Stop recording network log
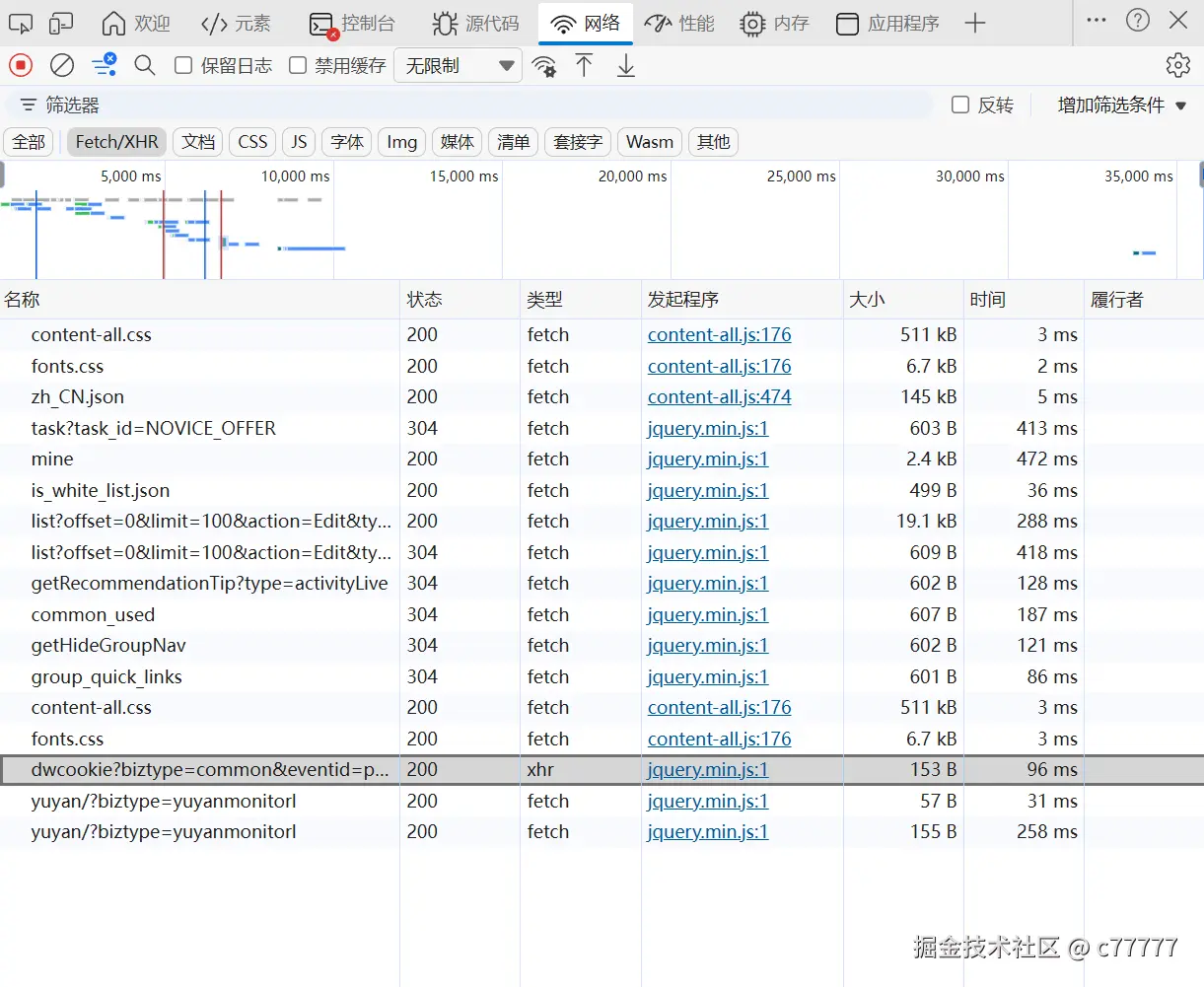This screenshot has height=987, width=1204. click(21, 65)
